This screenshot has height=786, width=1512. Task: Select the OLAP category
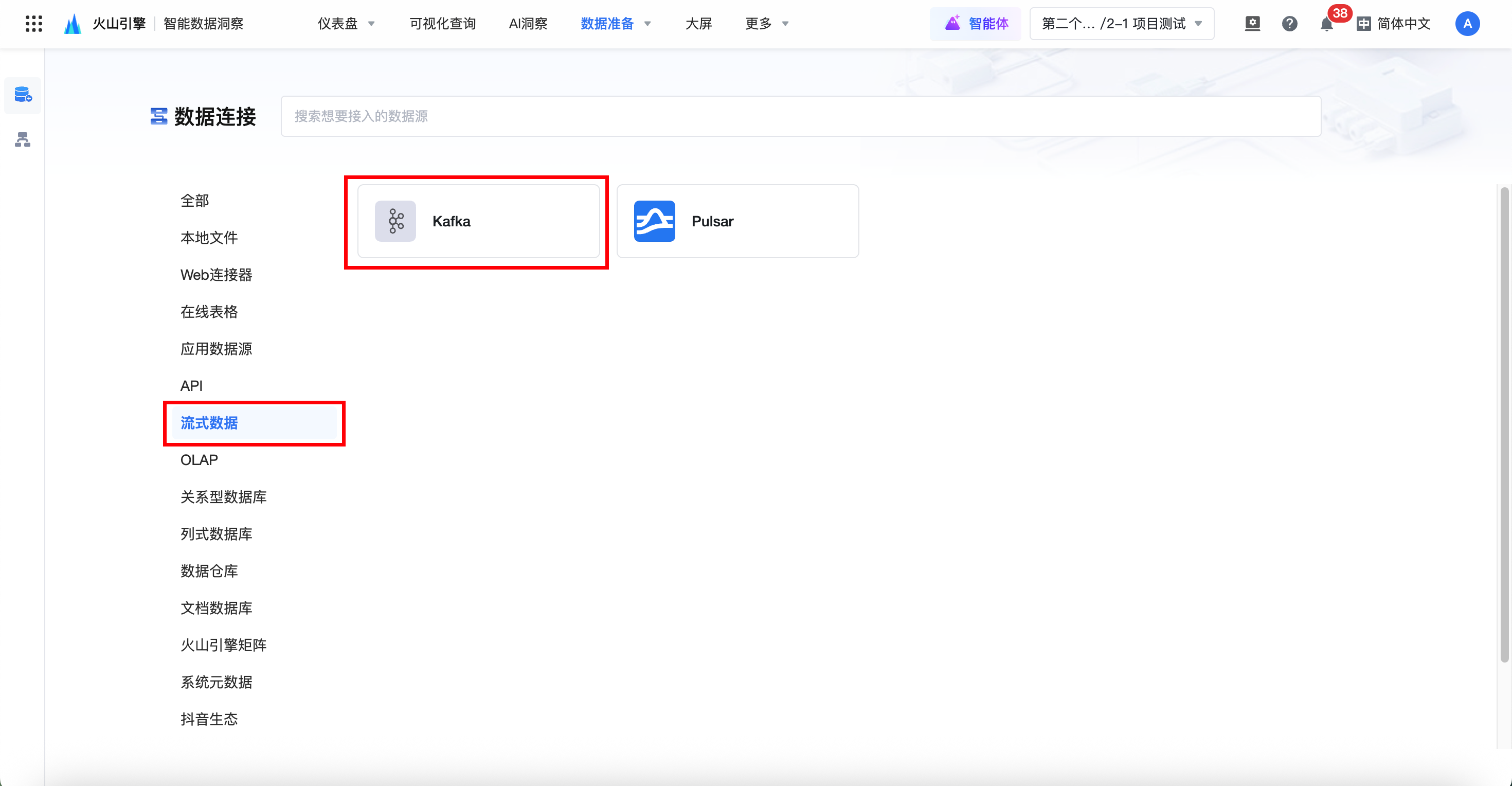[x=199, y=460]
